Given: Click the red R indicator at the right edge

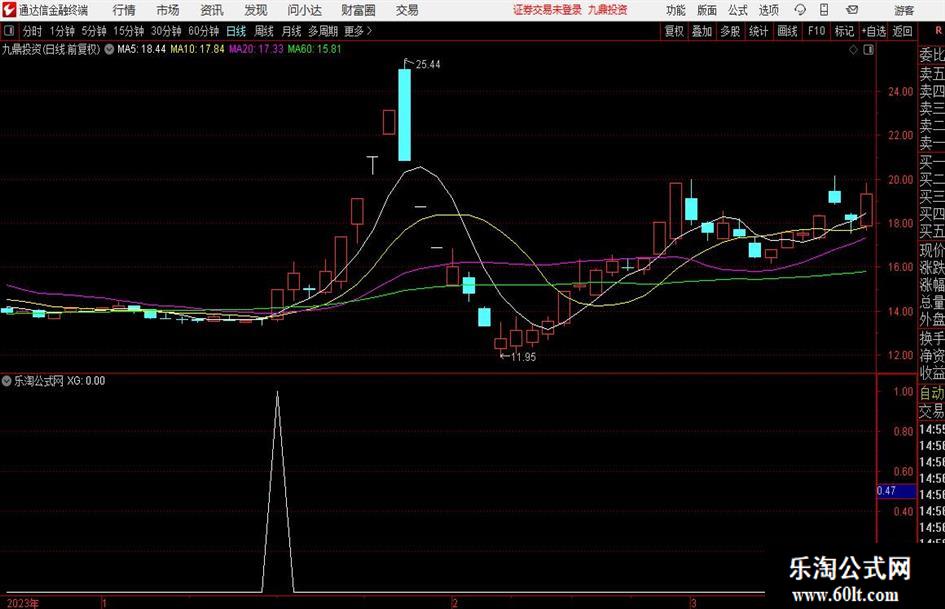Looking at the screenshot, I should click(938, 31).
